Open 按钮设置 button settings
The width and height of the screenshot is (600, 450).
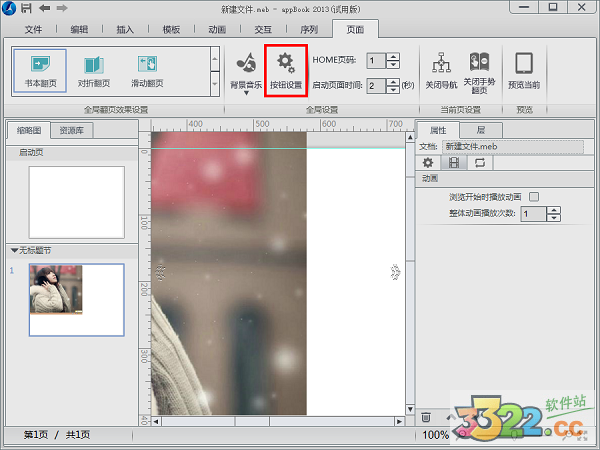pos(286,71)
